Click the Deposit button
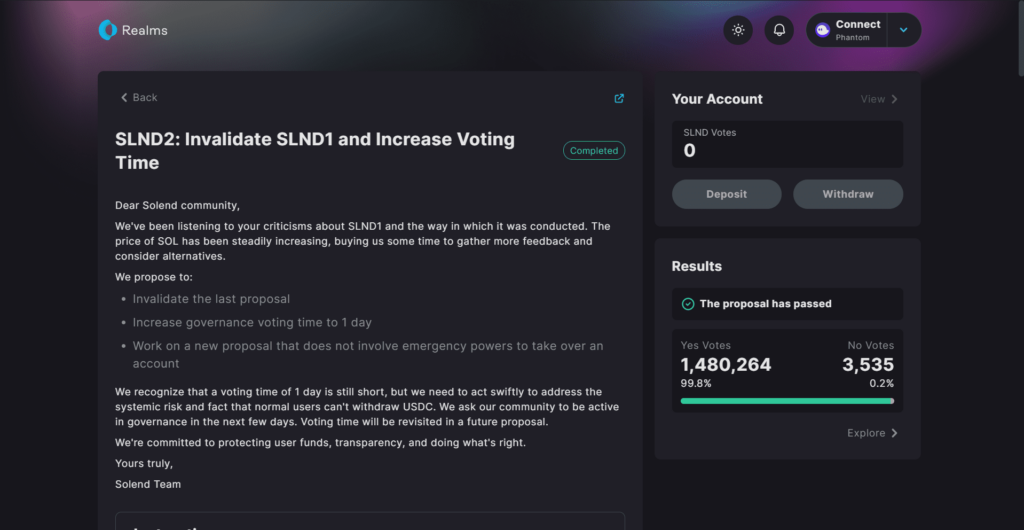This screenshot has height=530, width=1024. pyautogui.click(x=727, y=194)
